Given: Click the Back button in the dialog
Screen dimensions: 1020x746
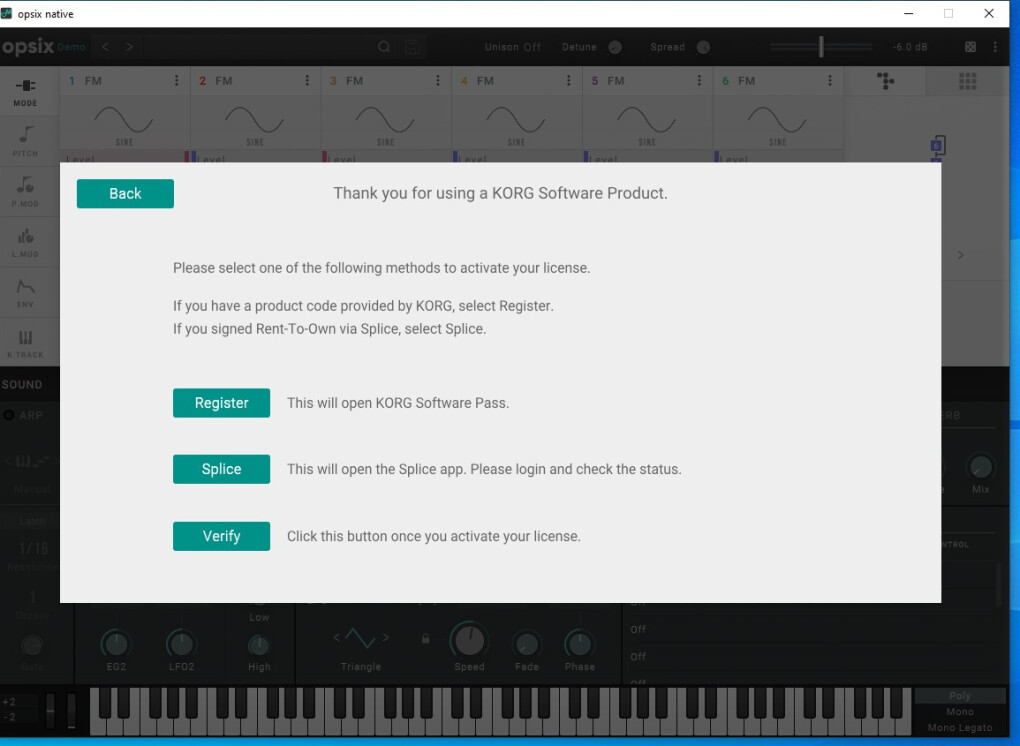Looking at the screenshot, I should tap(125, 193).
